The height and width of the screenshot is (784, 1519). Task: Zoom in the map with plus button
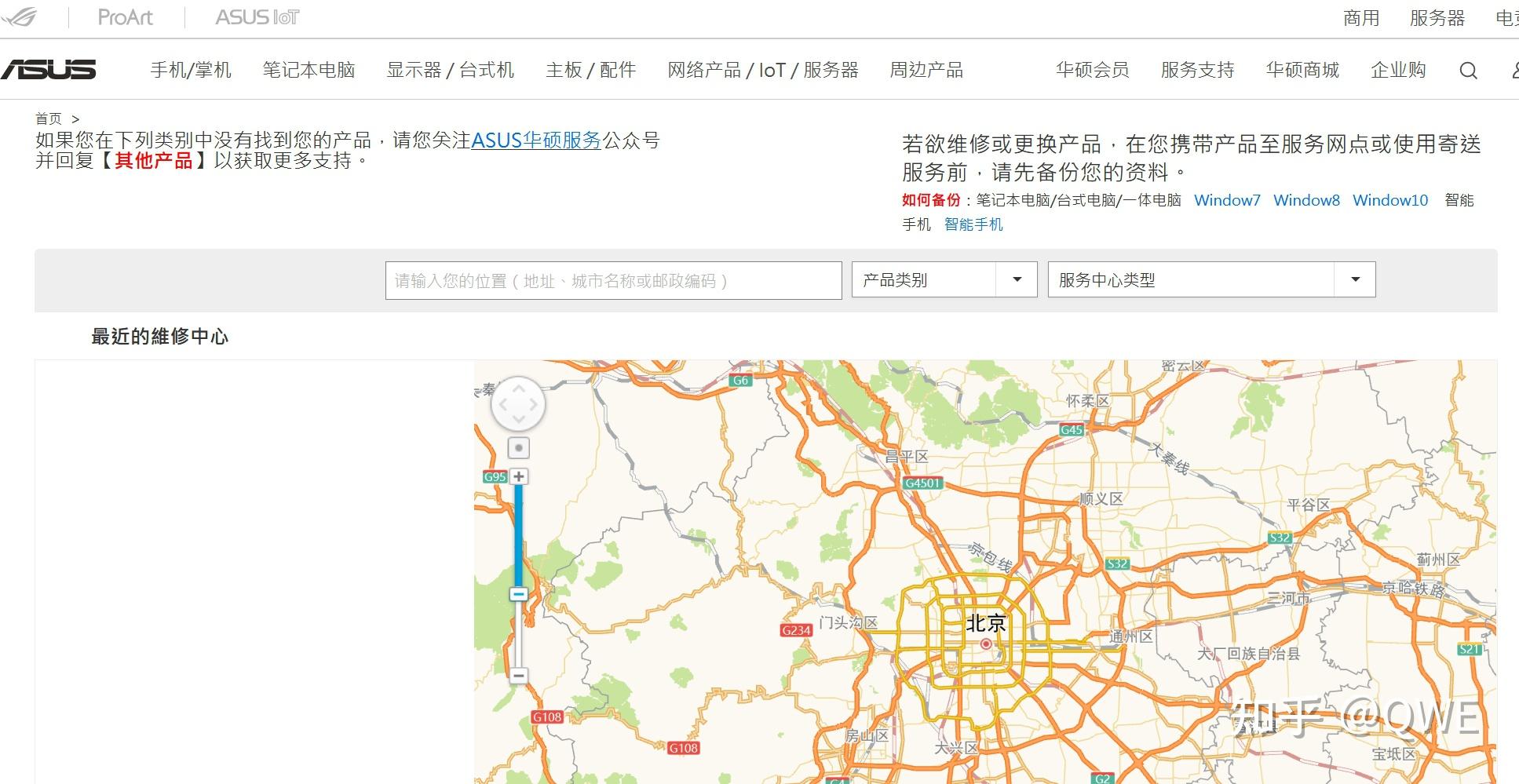click(x=518, y=476)
